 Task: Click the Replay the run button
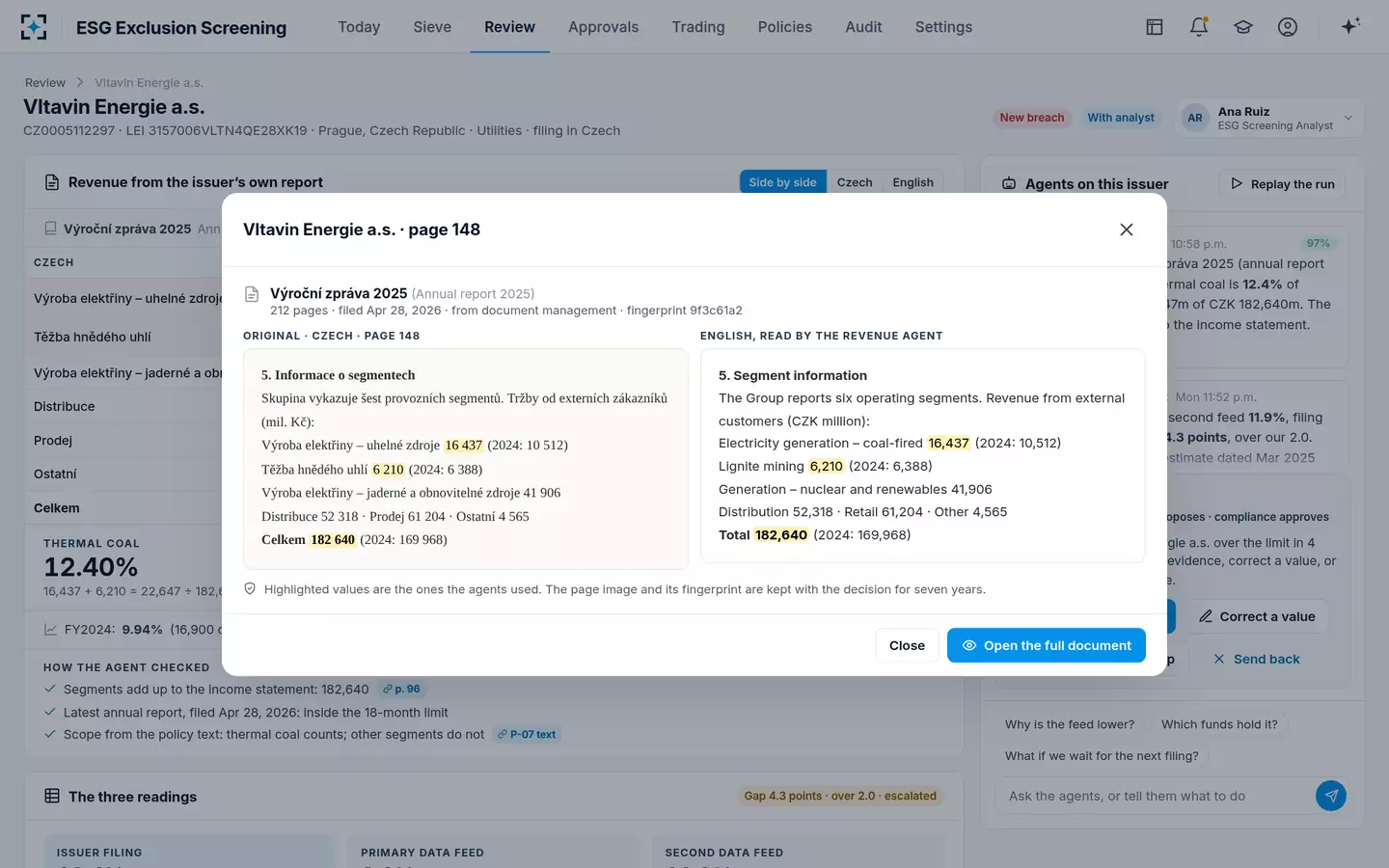click(x=1282, y=184)
